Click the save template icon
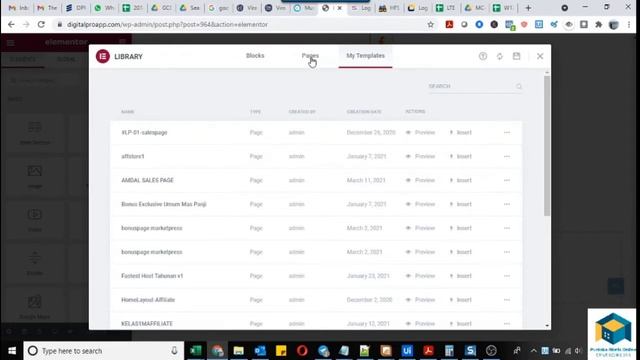Image resolution: width=640 pixels, height=360 pixels. [x=516, y=56]
